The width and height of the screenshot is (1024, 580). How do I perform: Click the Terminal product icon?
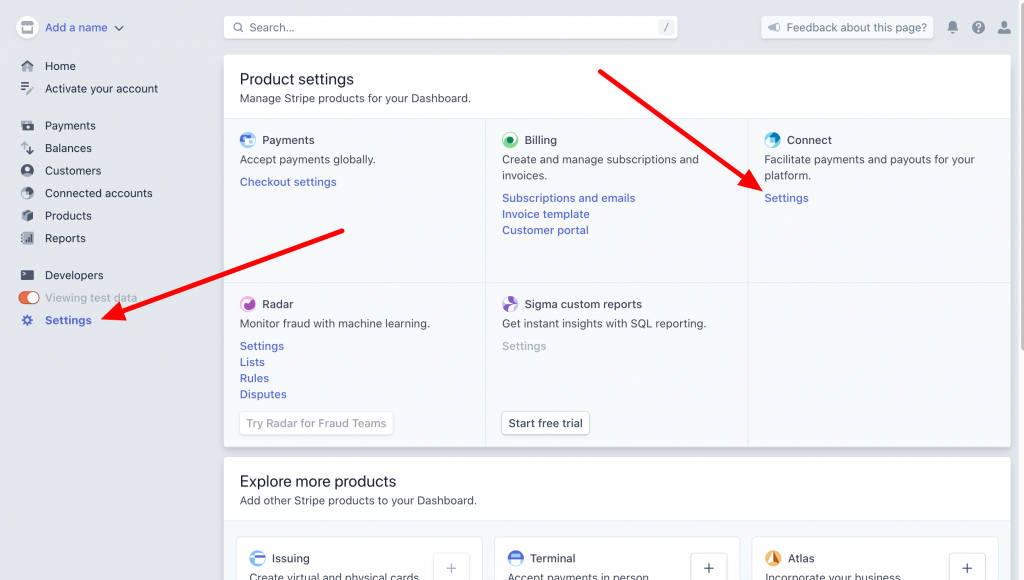coord(516,558)
